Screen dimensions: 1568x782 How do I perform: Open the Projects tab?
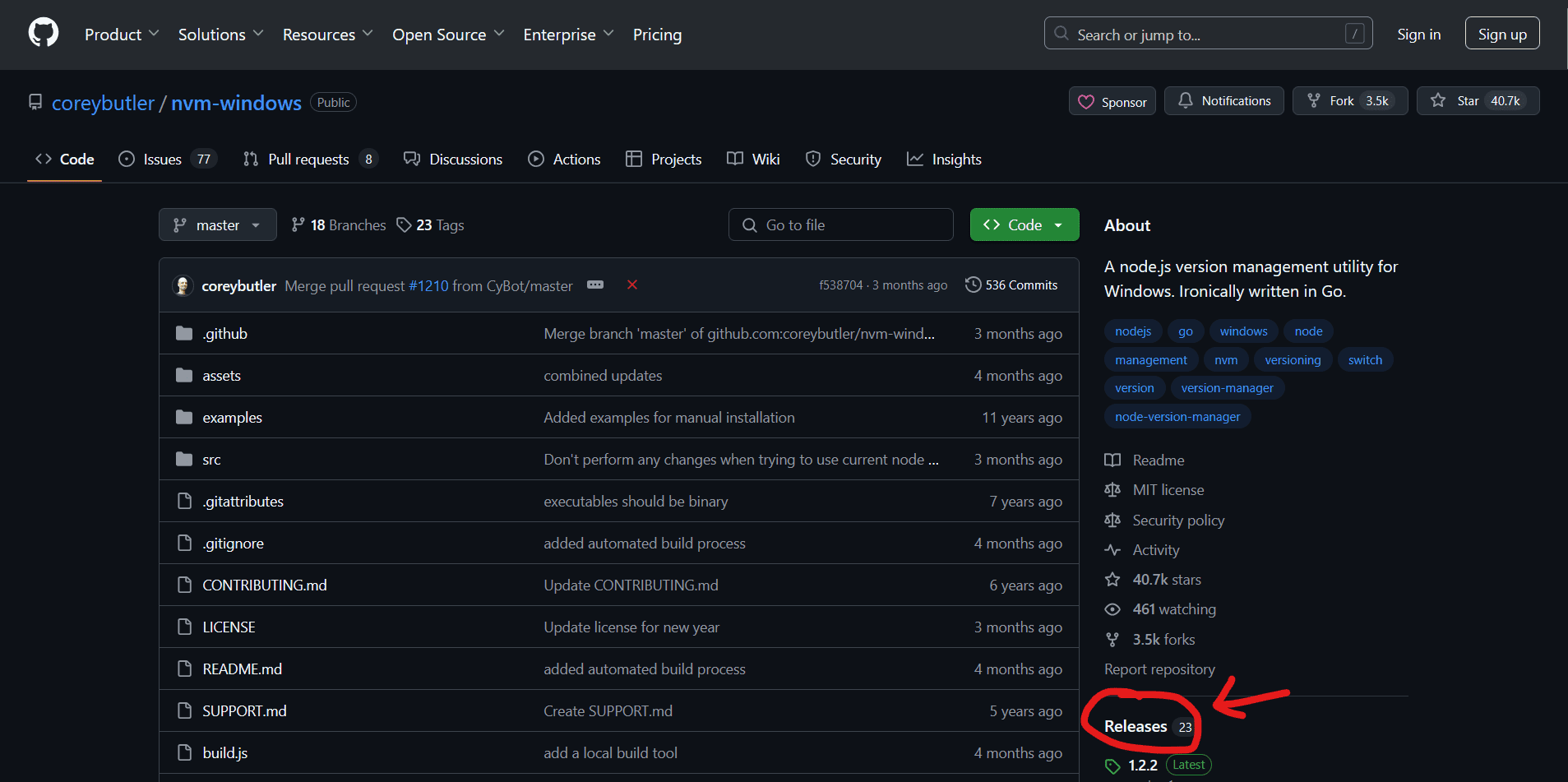coord(664,160)
